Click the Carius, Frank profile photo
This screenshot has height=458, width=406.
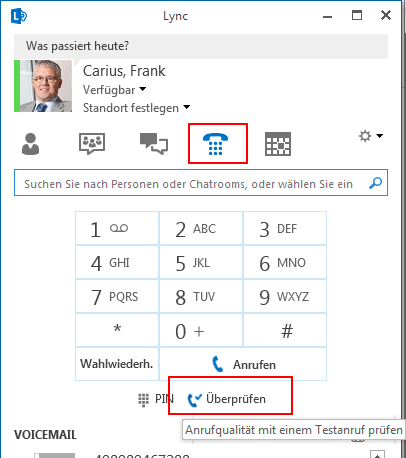[x=46, y=86]
